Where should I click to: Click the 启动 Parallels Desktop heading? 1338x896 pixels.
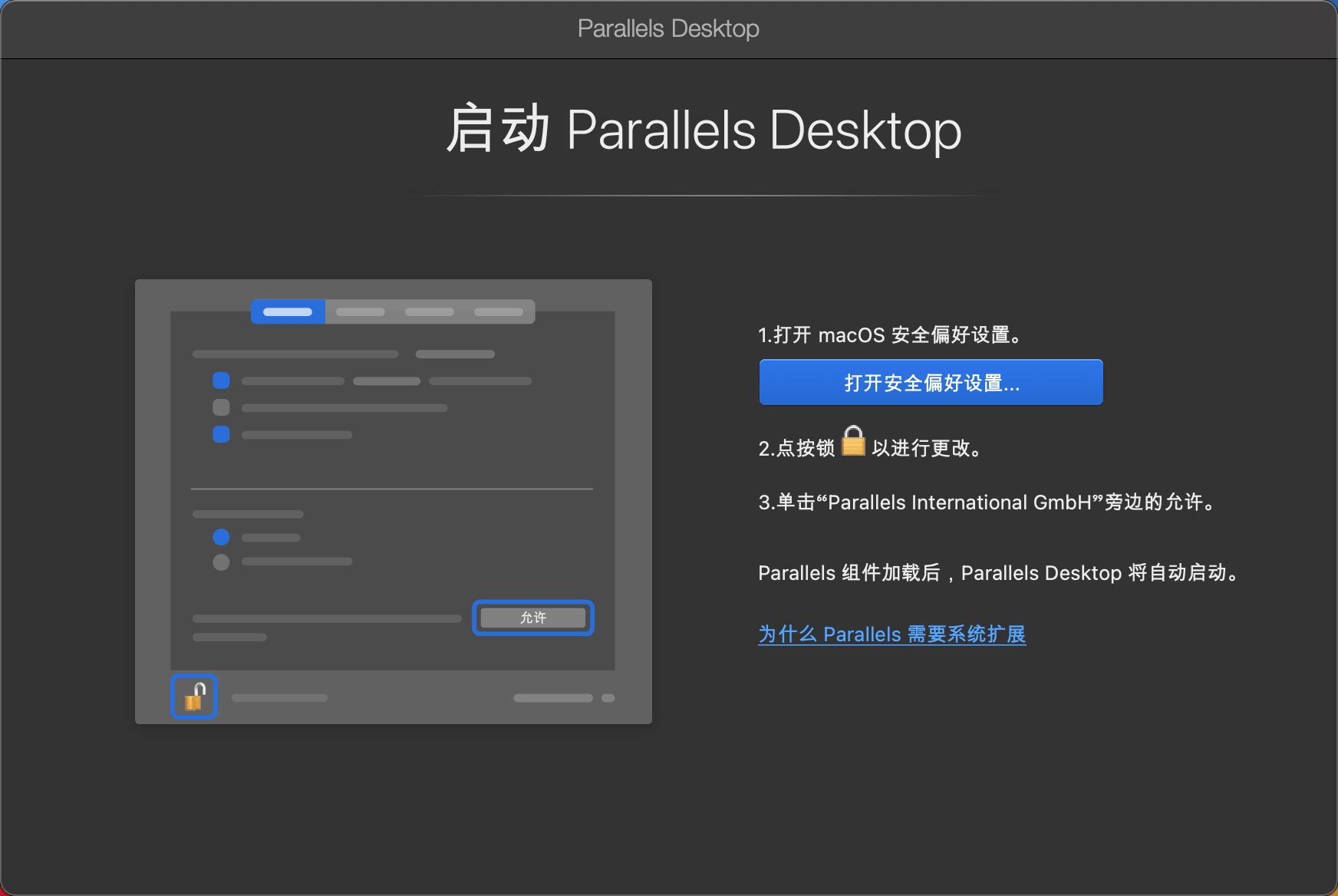704,130
